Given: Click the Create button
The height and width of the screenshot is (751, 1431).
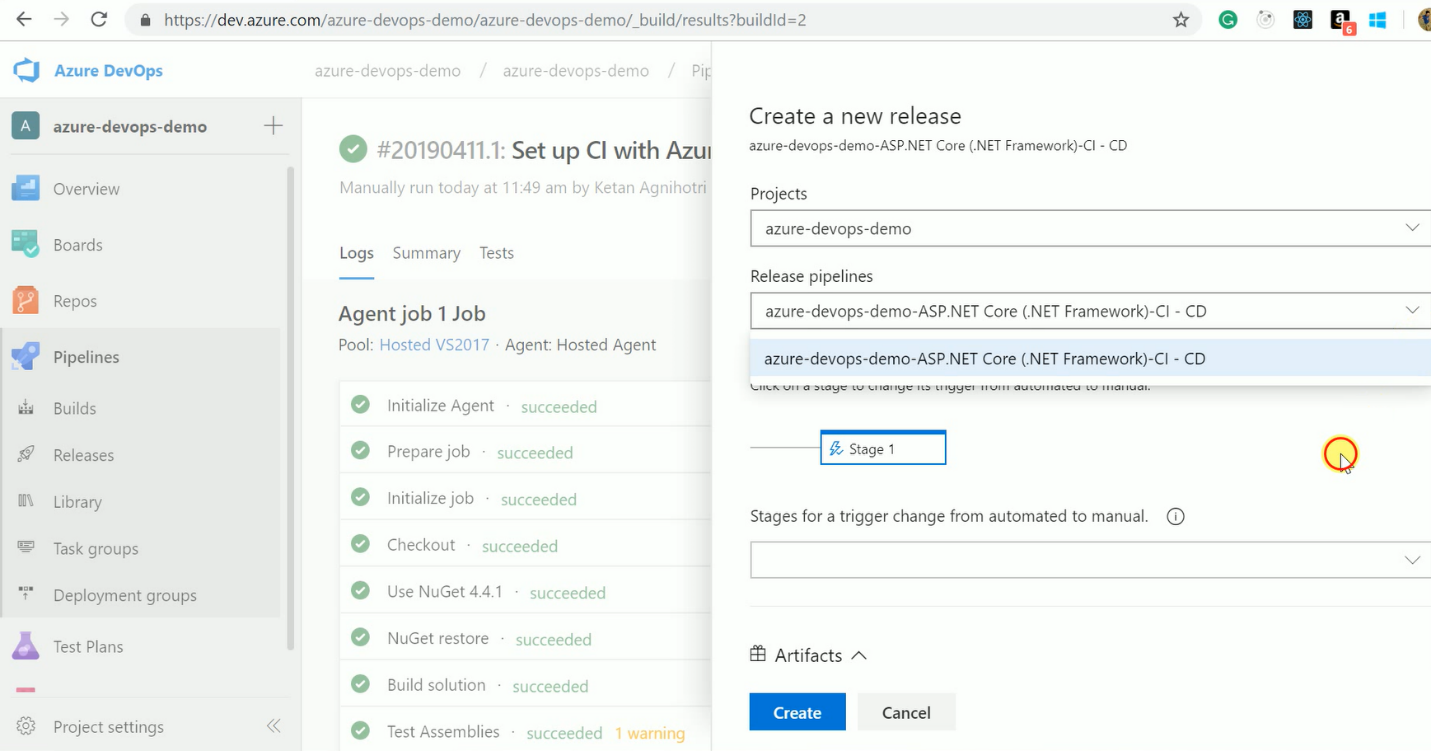Looking at the screenshot, I should (797, 712).
